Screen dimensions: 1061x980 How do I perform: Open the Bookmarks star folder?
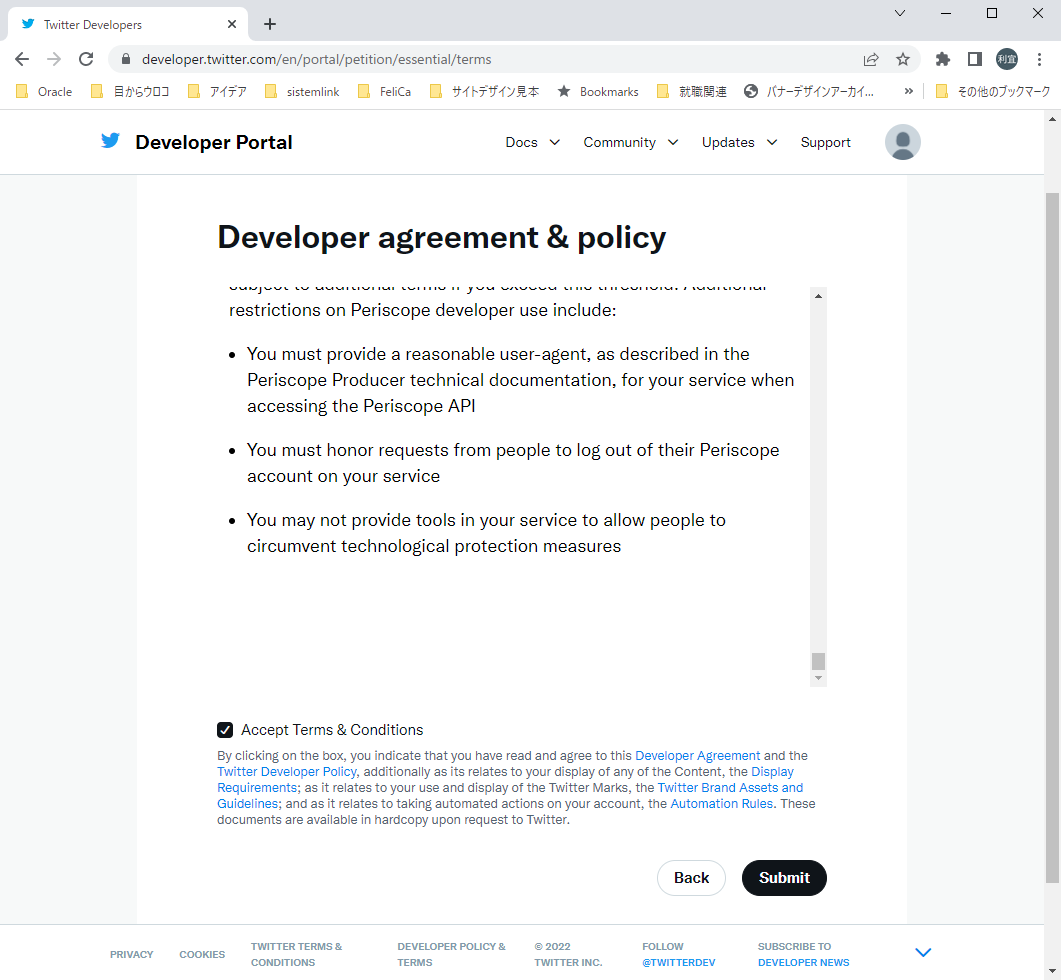pyautogui.click(x=597, y=91)
